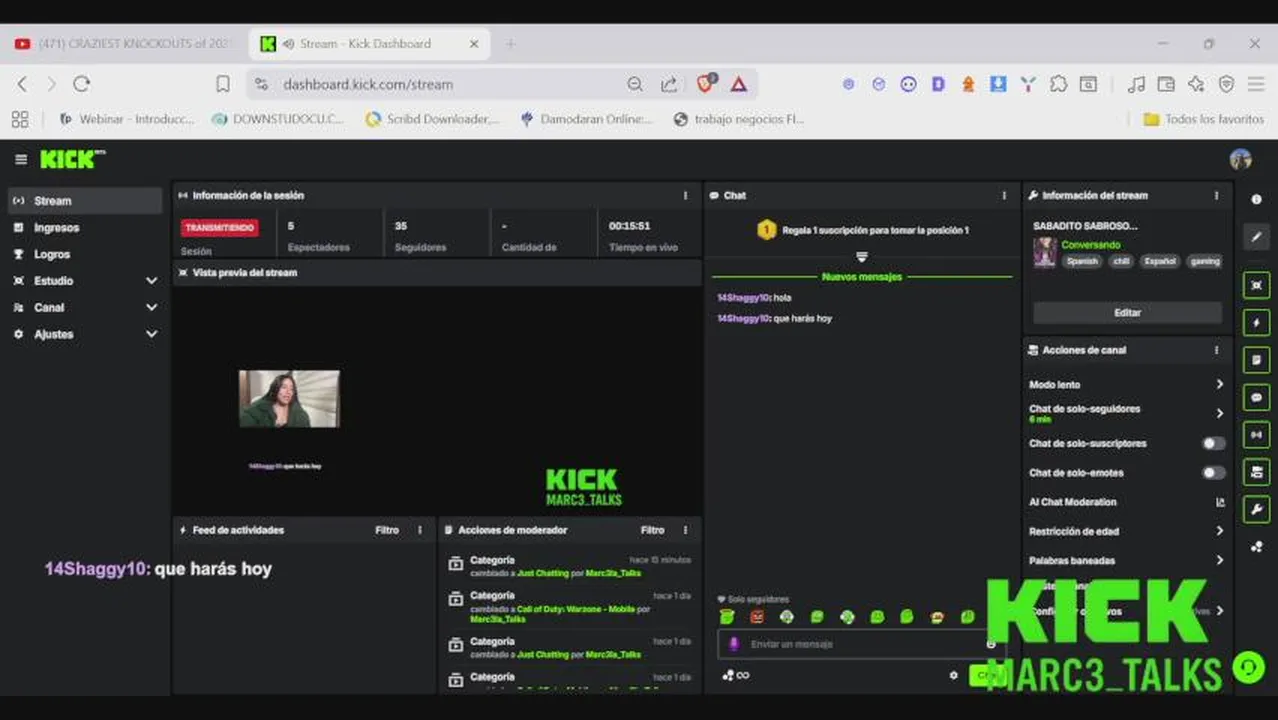Viewport: 1278px width, 720px height.
Task: Open the Palabras baneadas chevron
Action: (1219, 560)
